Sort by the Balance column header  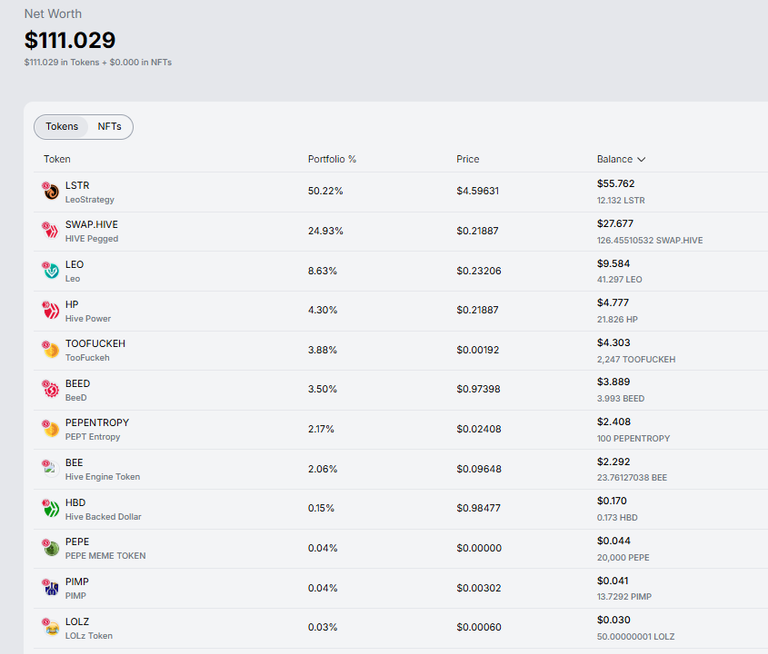click(621, 159)
